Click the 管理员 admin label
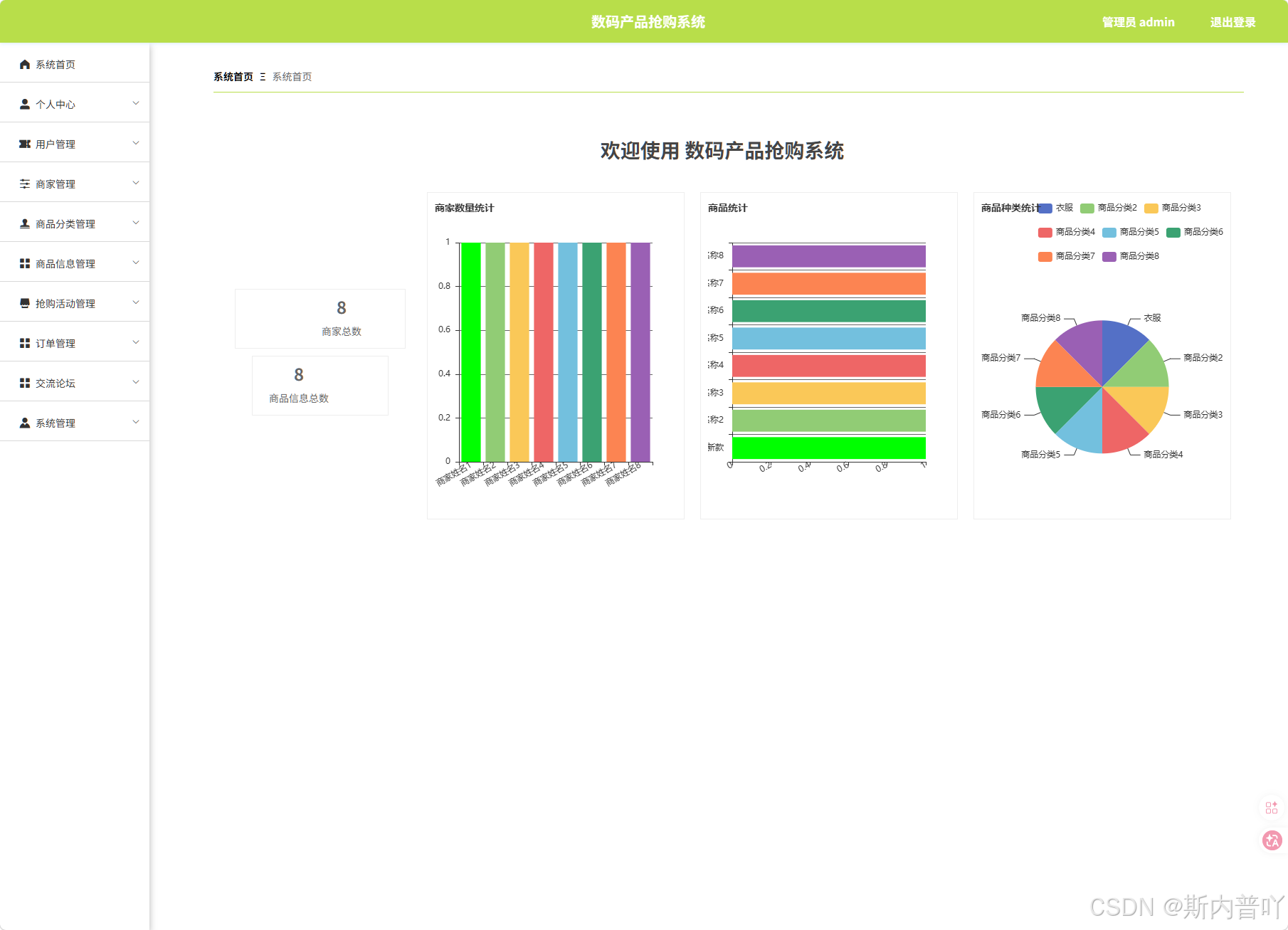This screenshot has width=1288, height=930. tap(1138, 22)
